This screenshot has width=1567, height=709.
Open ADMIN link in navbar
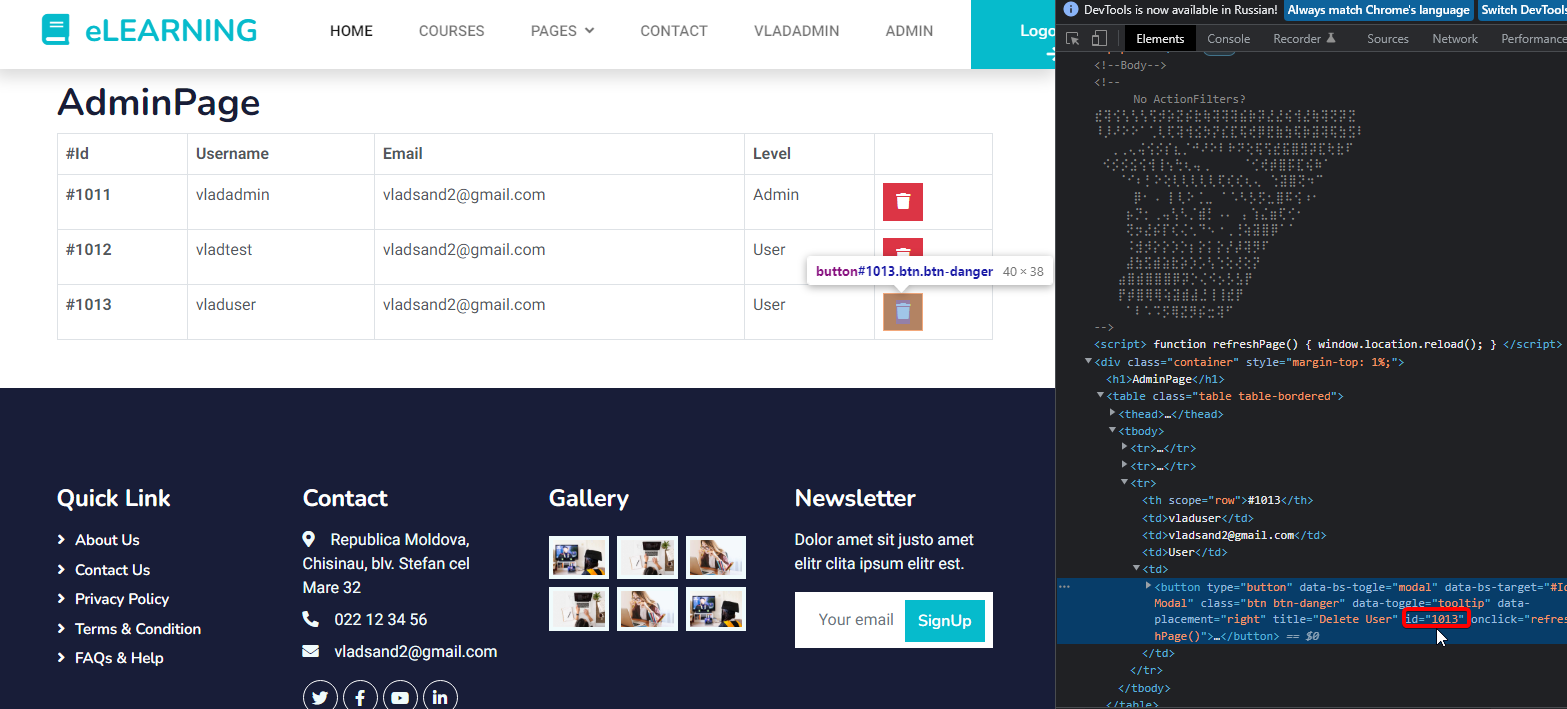[x=909, y=31]
